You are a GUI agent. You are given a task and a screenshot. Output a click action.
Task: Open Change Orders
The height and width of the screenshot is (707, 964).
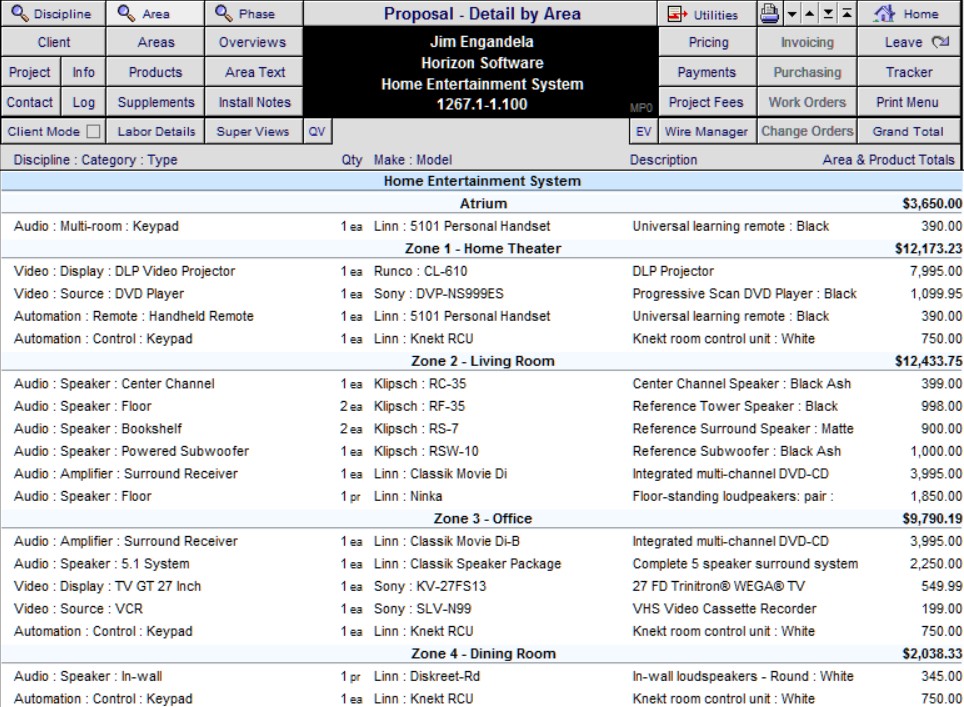807,132
